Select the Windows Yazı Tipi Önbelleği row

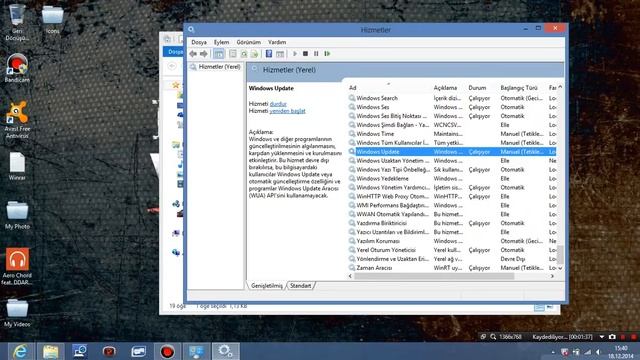451,170
